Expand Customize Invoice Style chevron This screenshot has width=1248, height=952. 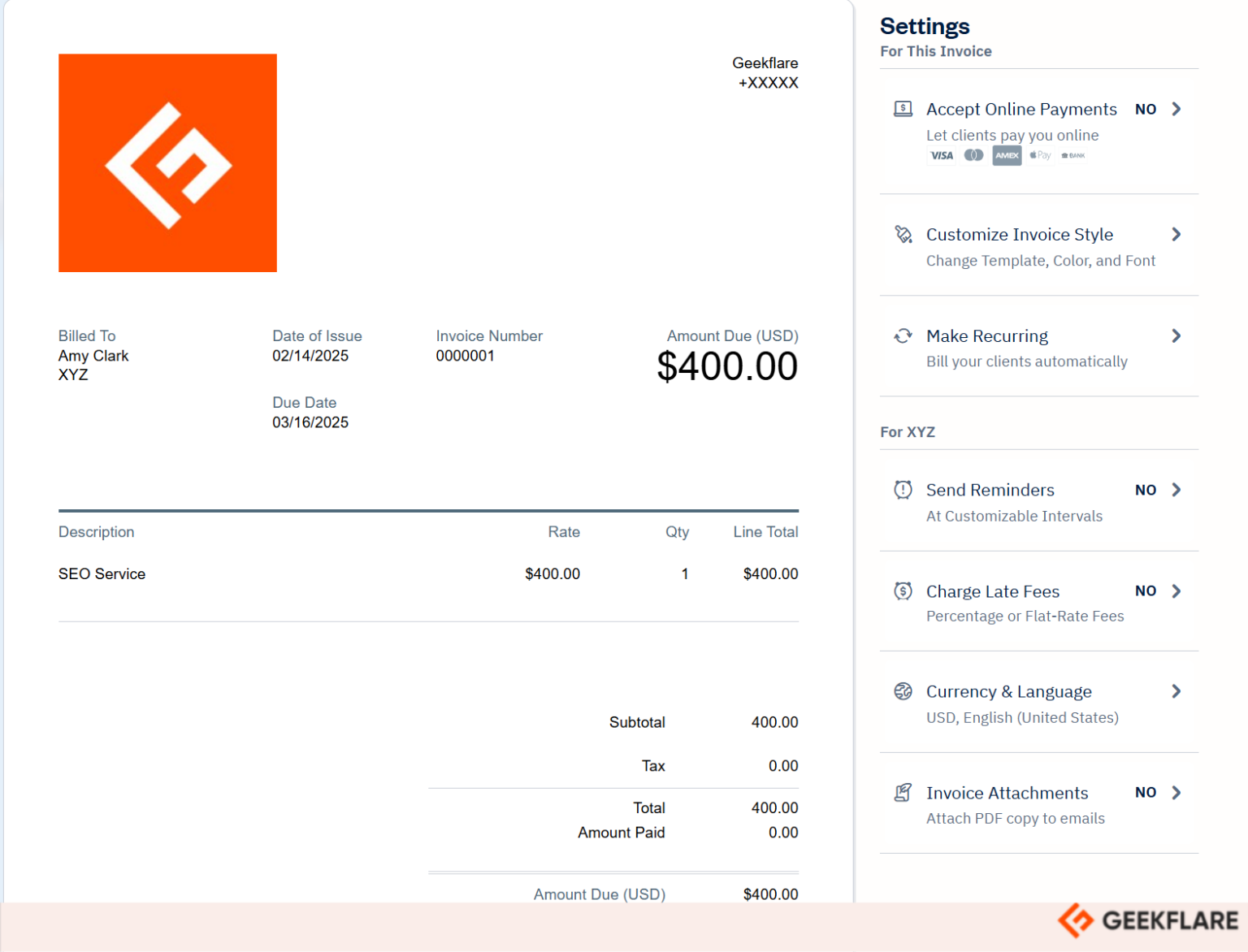1176,235
